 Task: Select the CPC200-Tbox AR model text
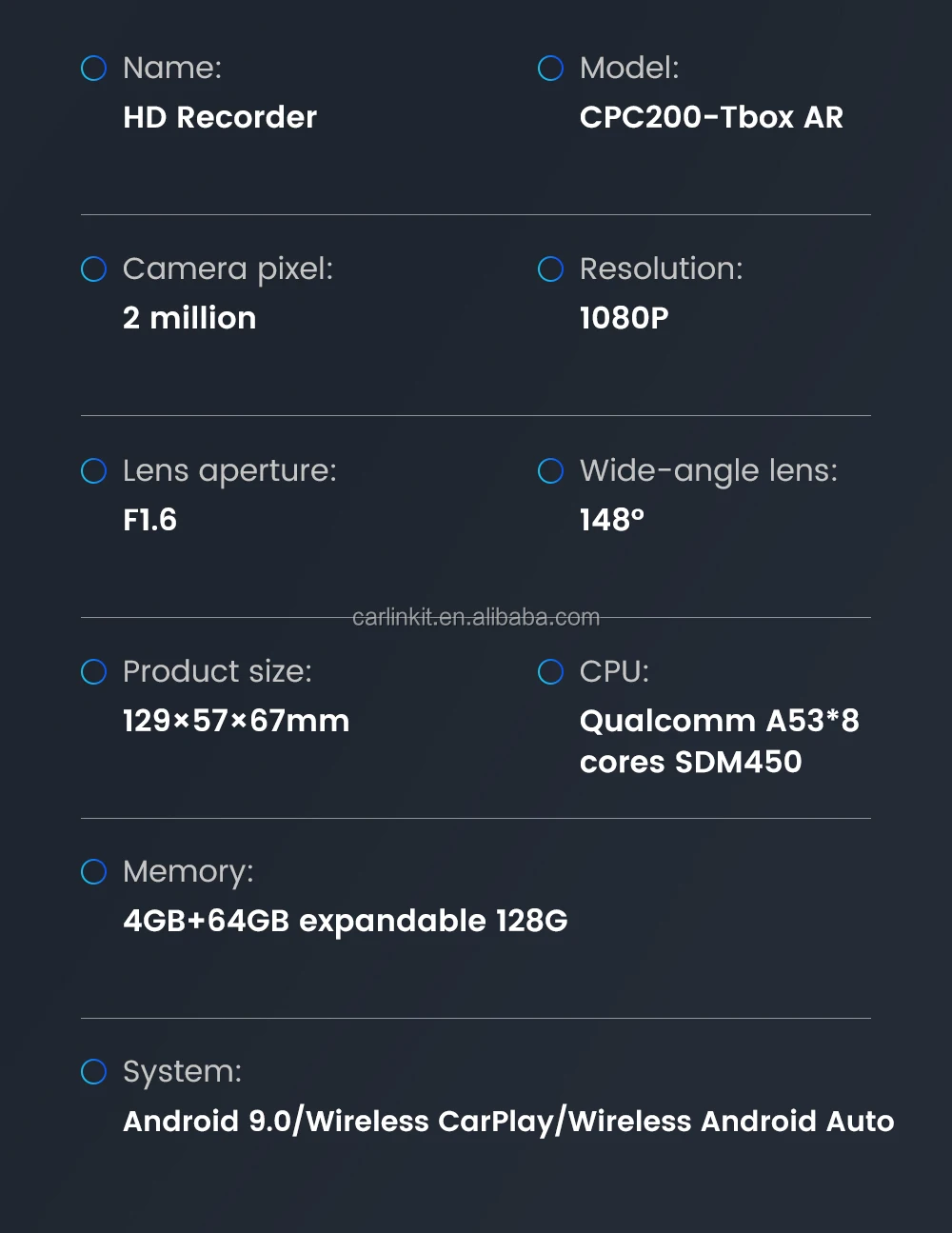pos(711,117)
